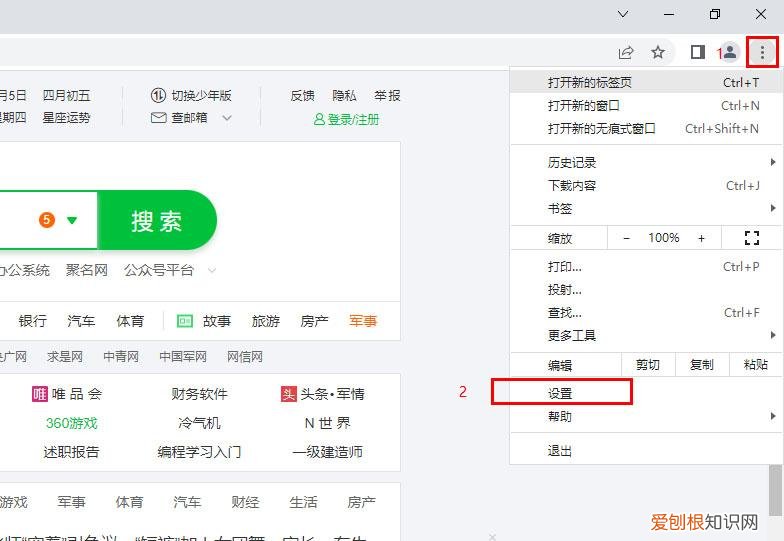Screen dimensions: 784x541
Task: Click 公众号平台 link
Action: (159, 270)
